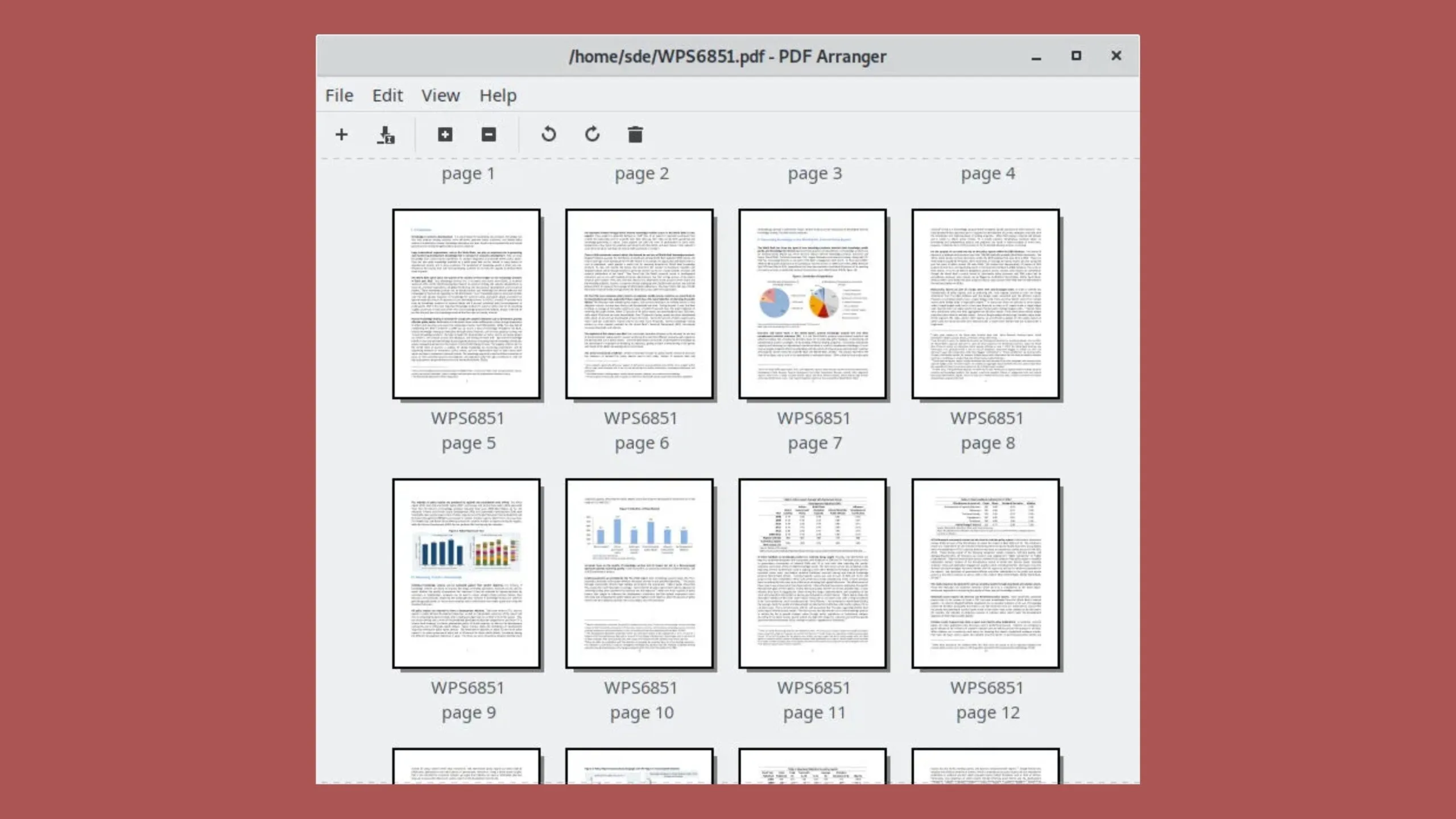Zoom out with the minus-square icon
The image size is (1456, 819).
click(489, 135)
